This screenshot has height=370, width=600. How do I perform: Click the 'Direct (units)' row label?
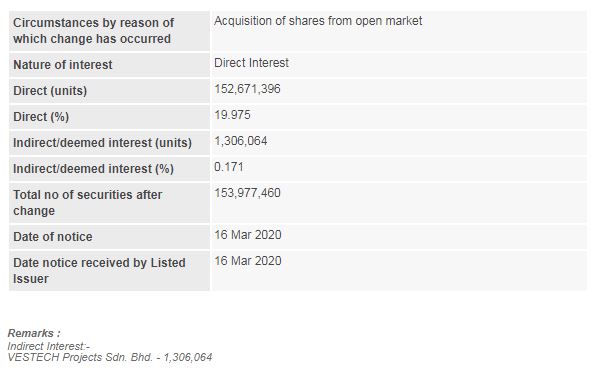point(50,91)
